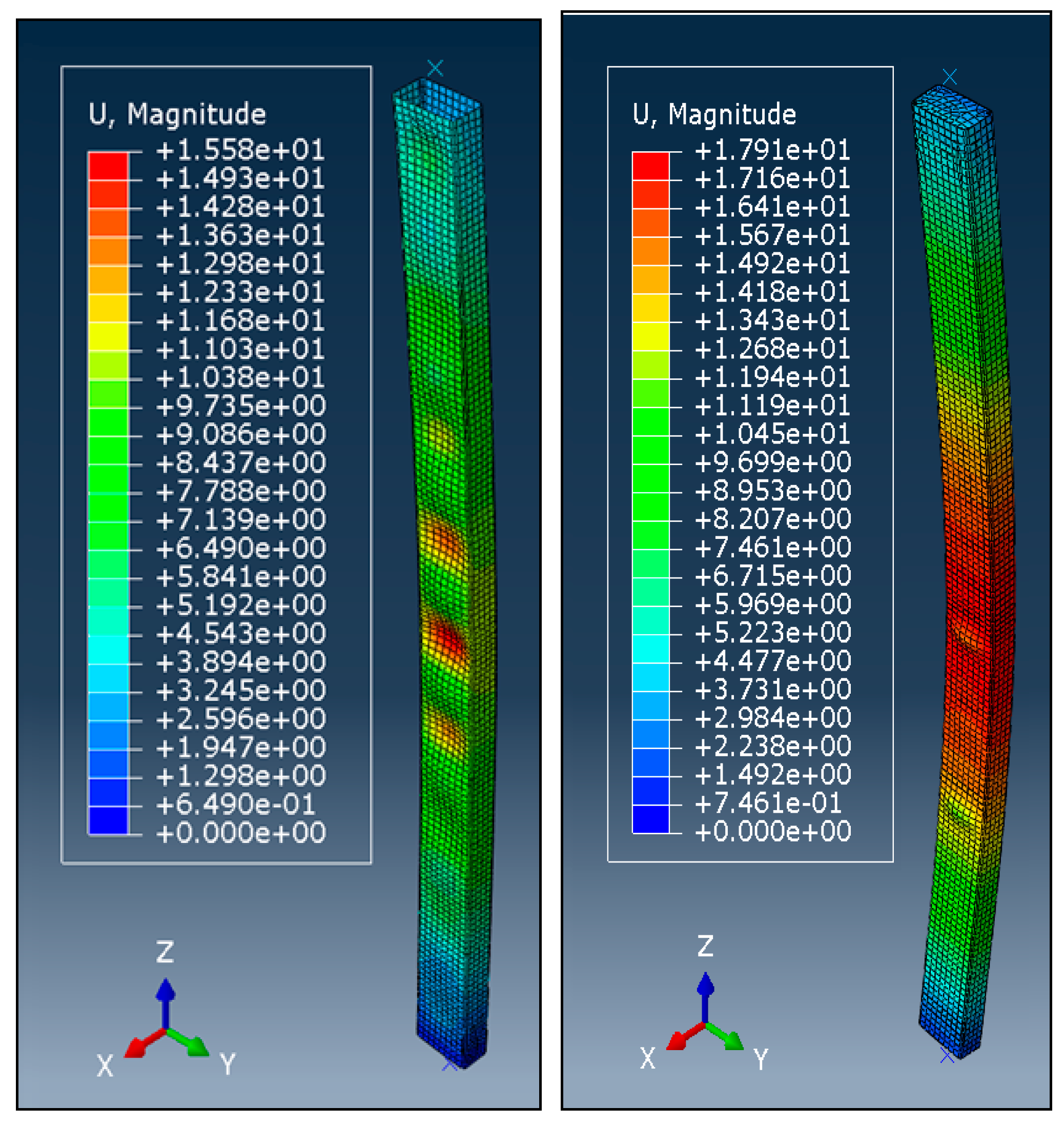The image size is (1064, 1126).
Task: Click the left legend title U, Magnitude
Action: point(177,114)
